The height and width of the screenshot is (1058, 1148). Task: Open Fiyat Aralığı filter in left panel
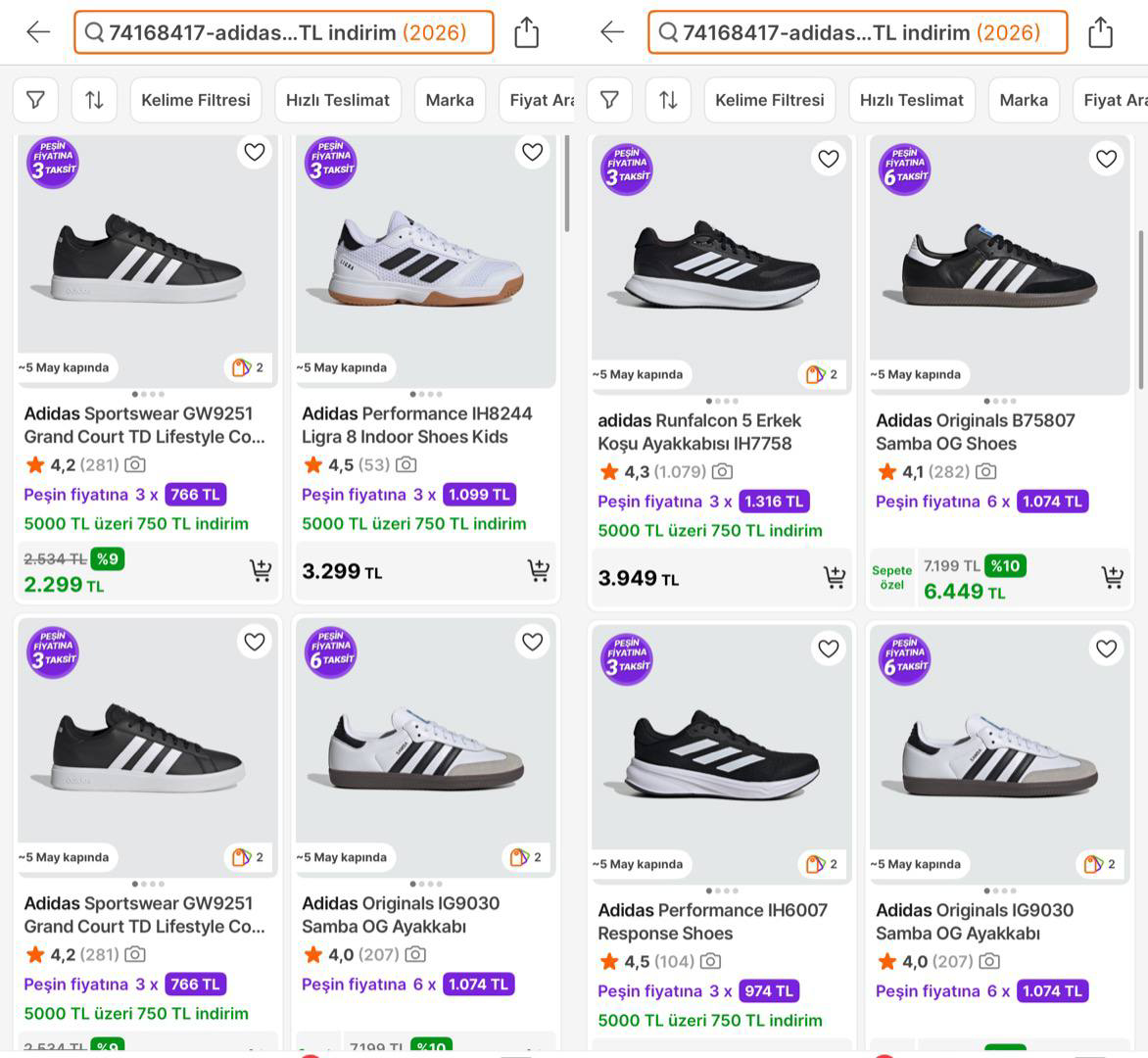click(542, 100)
